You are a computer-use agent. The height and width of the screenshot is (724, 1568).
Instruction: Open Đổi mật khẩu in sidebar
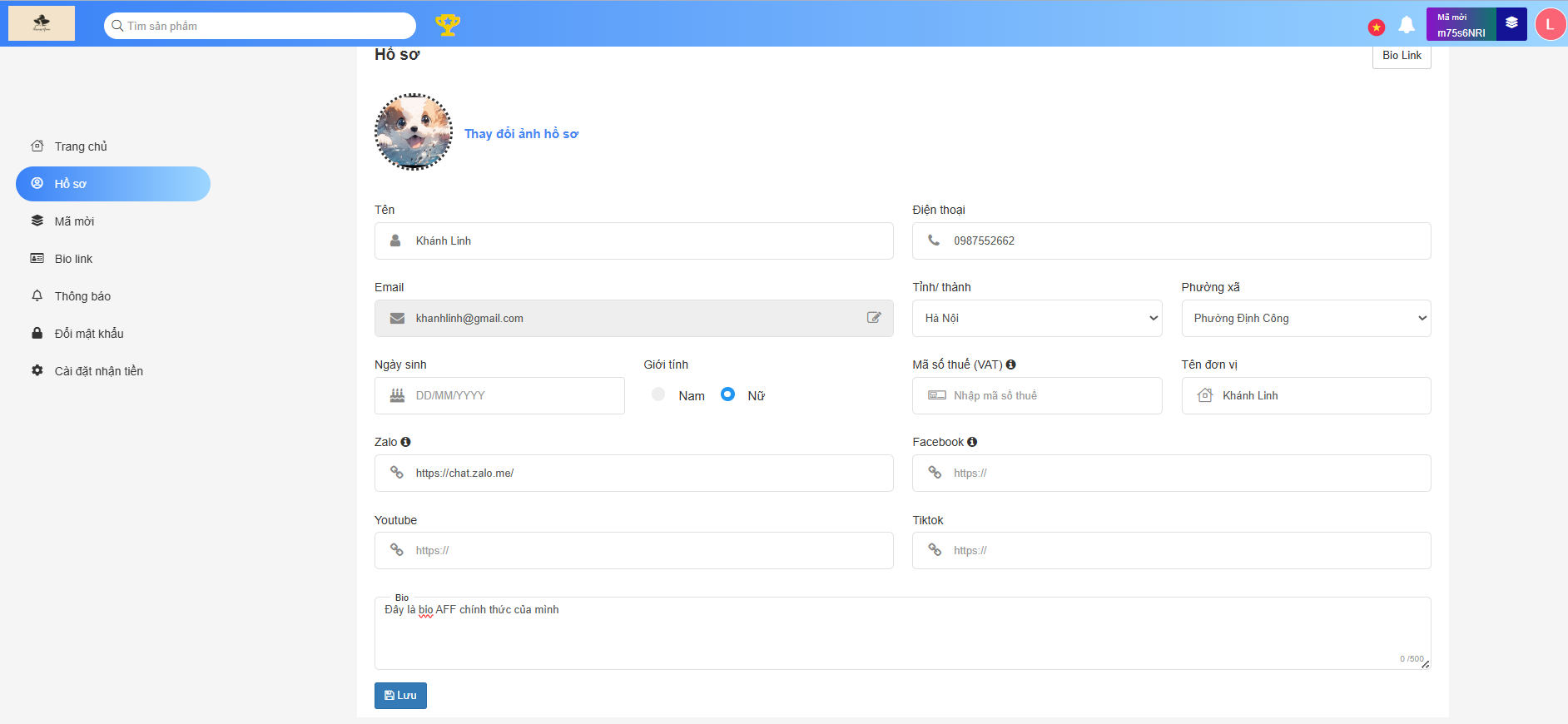pyautogui.click(x=113, y=334)
